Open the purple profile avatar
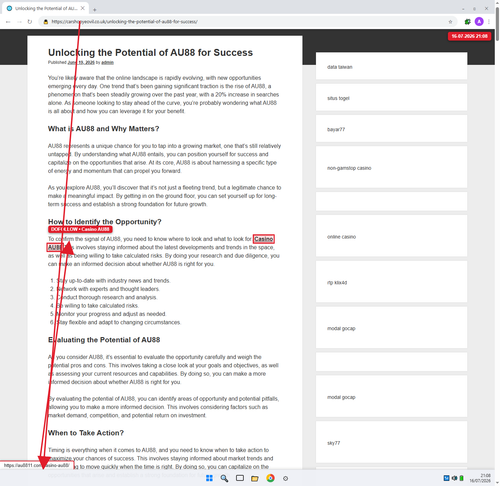 pos(479,22)
